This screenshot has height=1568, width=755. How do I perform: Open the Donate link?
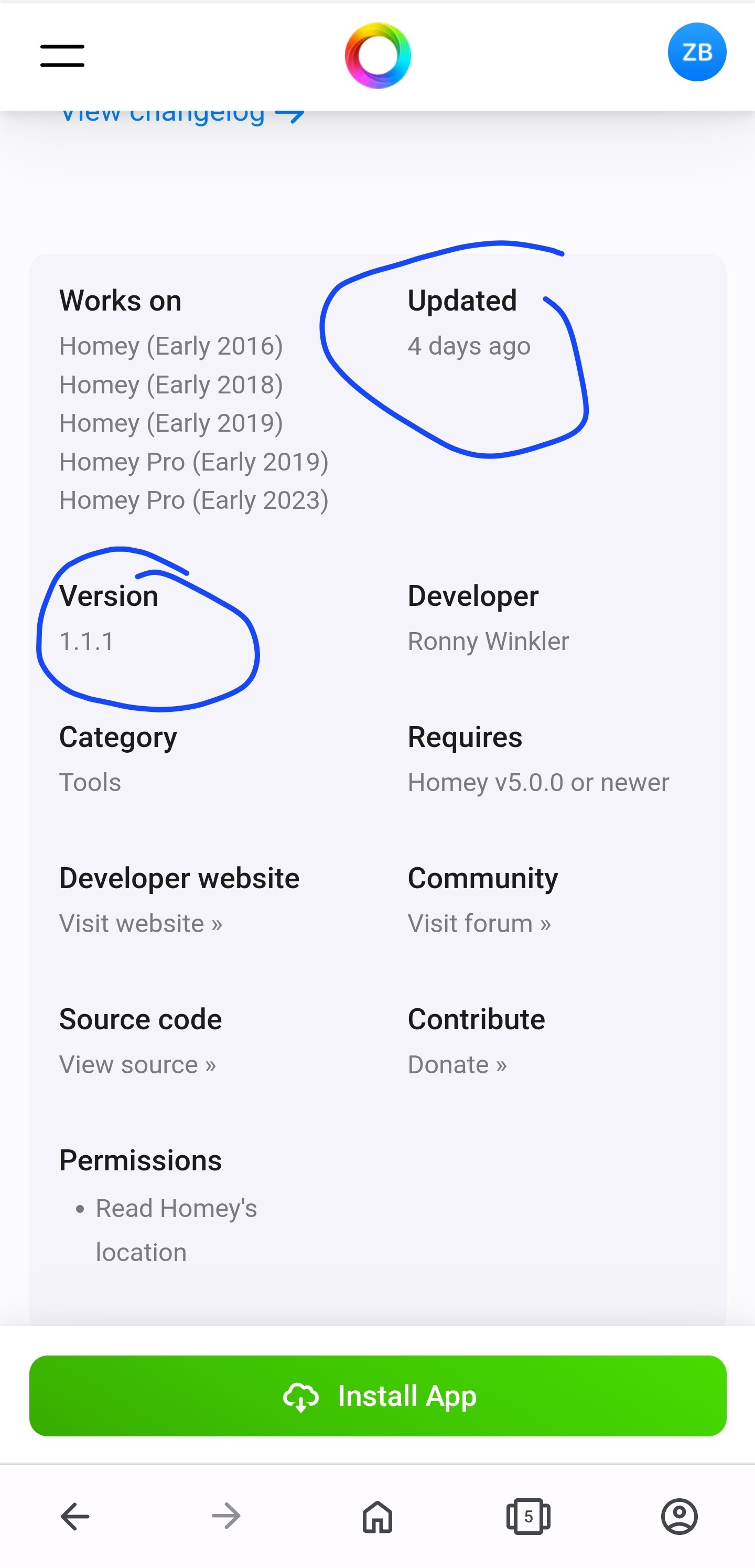tap(457, 1064)
